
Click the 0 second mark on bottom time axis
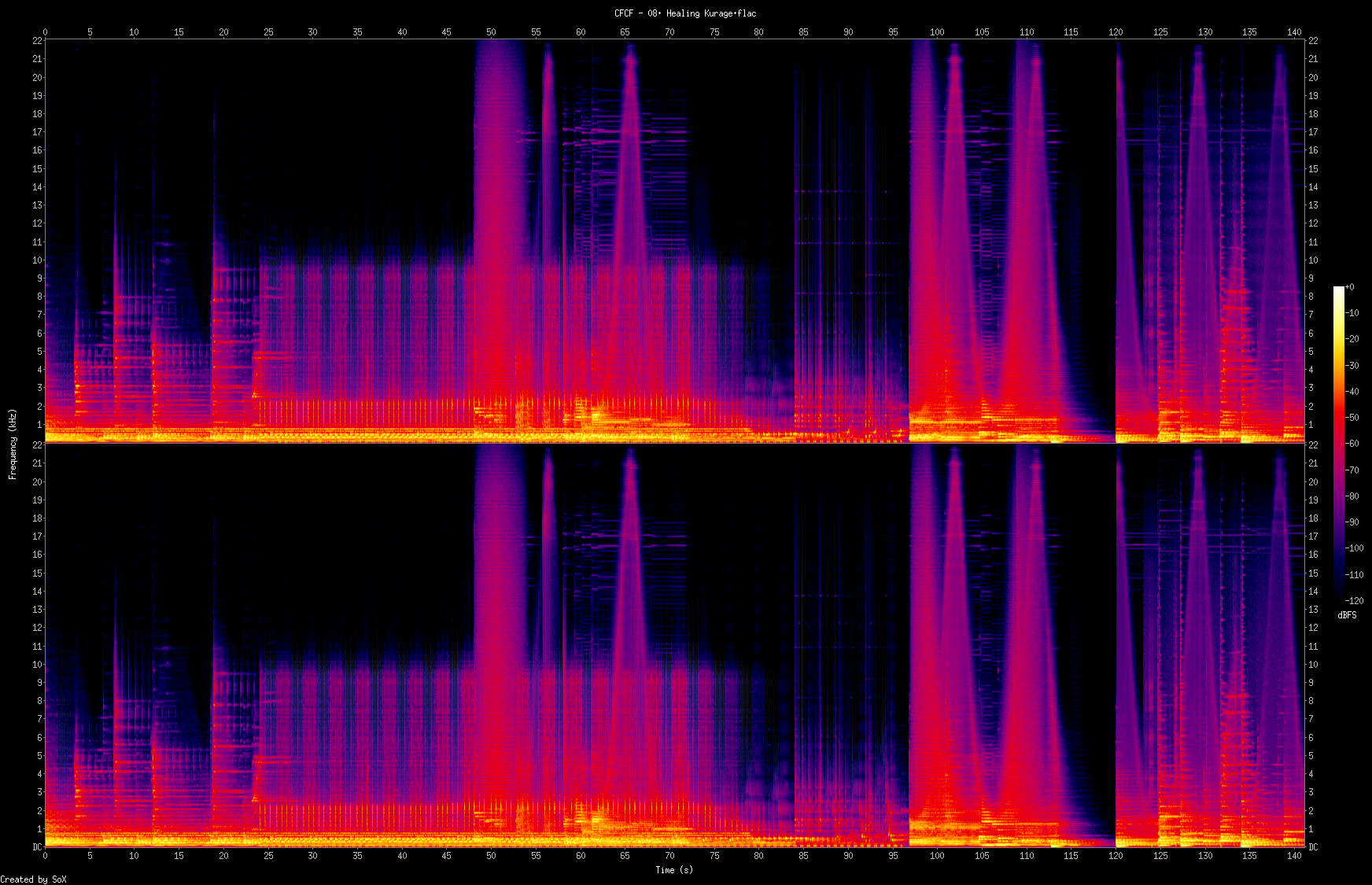click(45, 855)
